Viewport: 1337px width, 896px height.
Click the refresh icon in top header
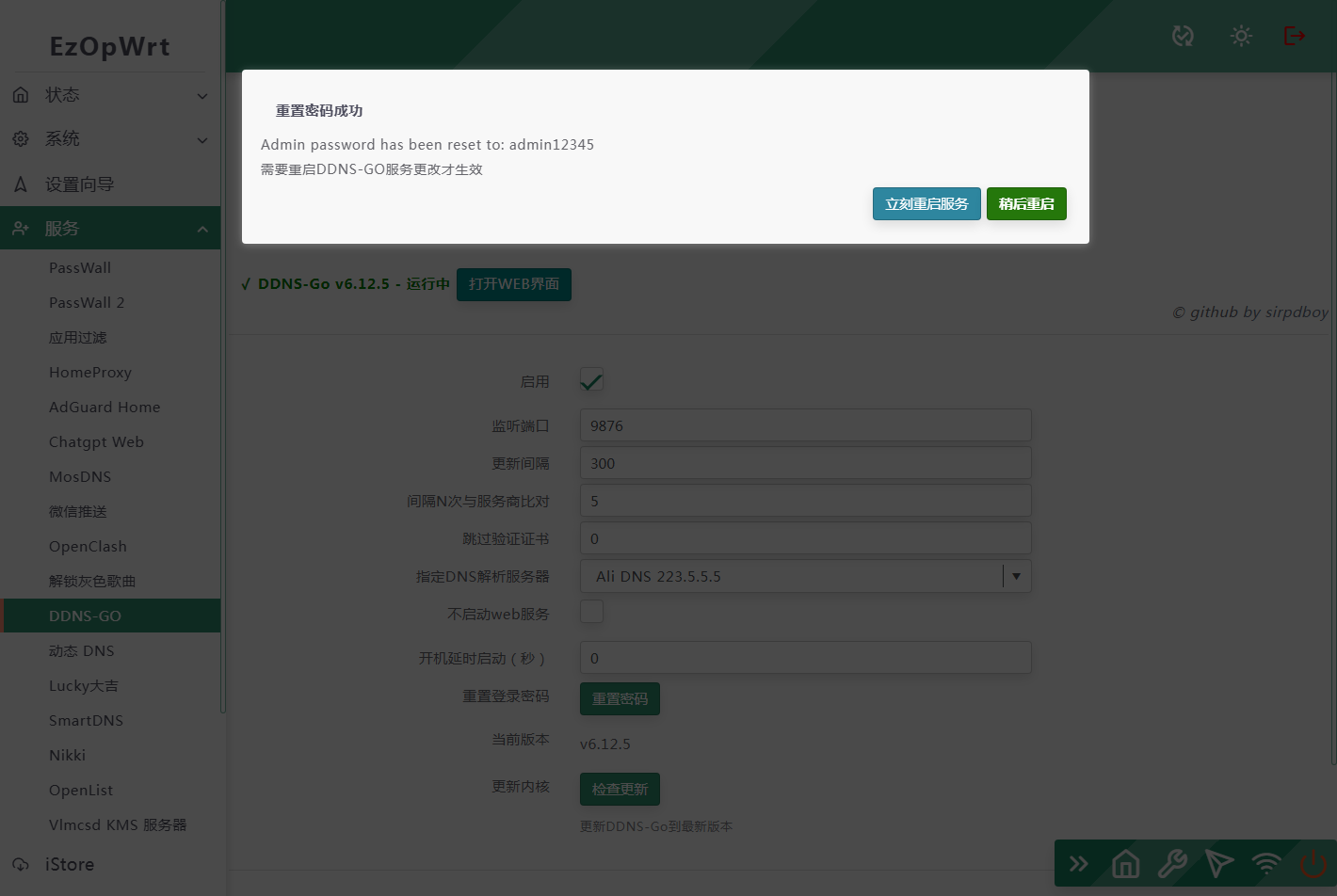click(x=1183, y=36)
